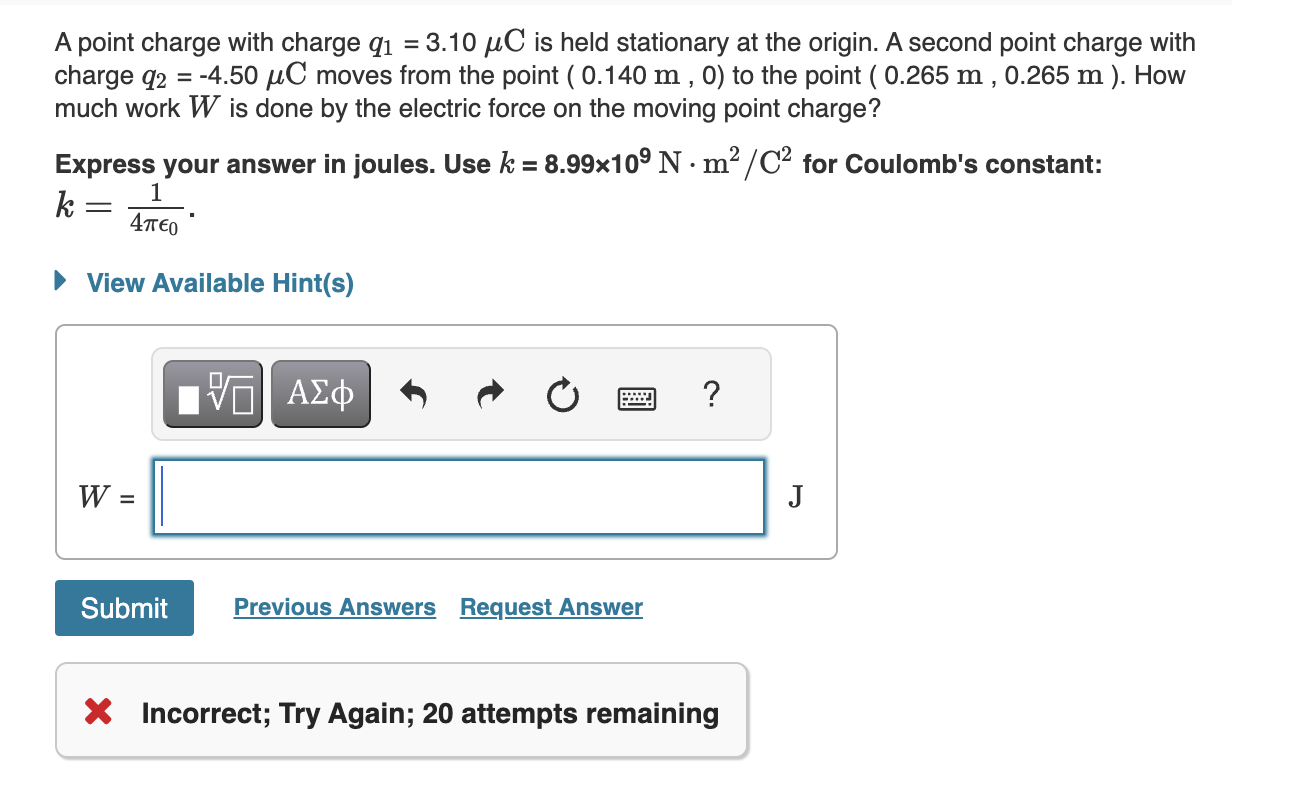
Task: Submit the answer
Action: point(124,607)
